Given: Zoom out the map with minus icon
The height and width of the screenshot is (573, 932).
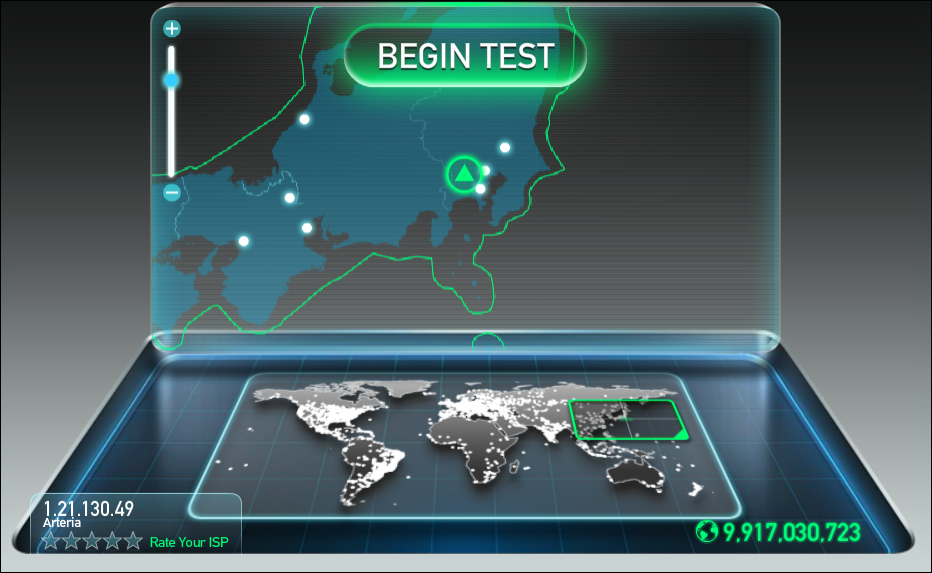Looking at the screenshot, I should [172, 193].
